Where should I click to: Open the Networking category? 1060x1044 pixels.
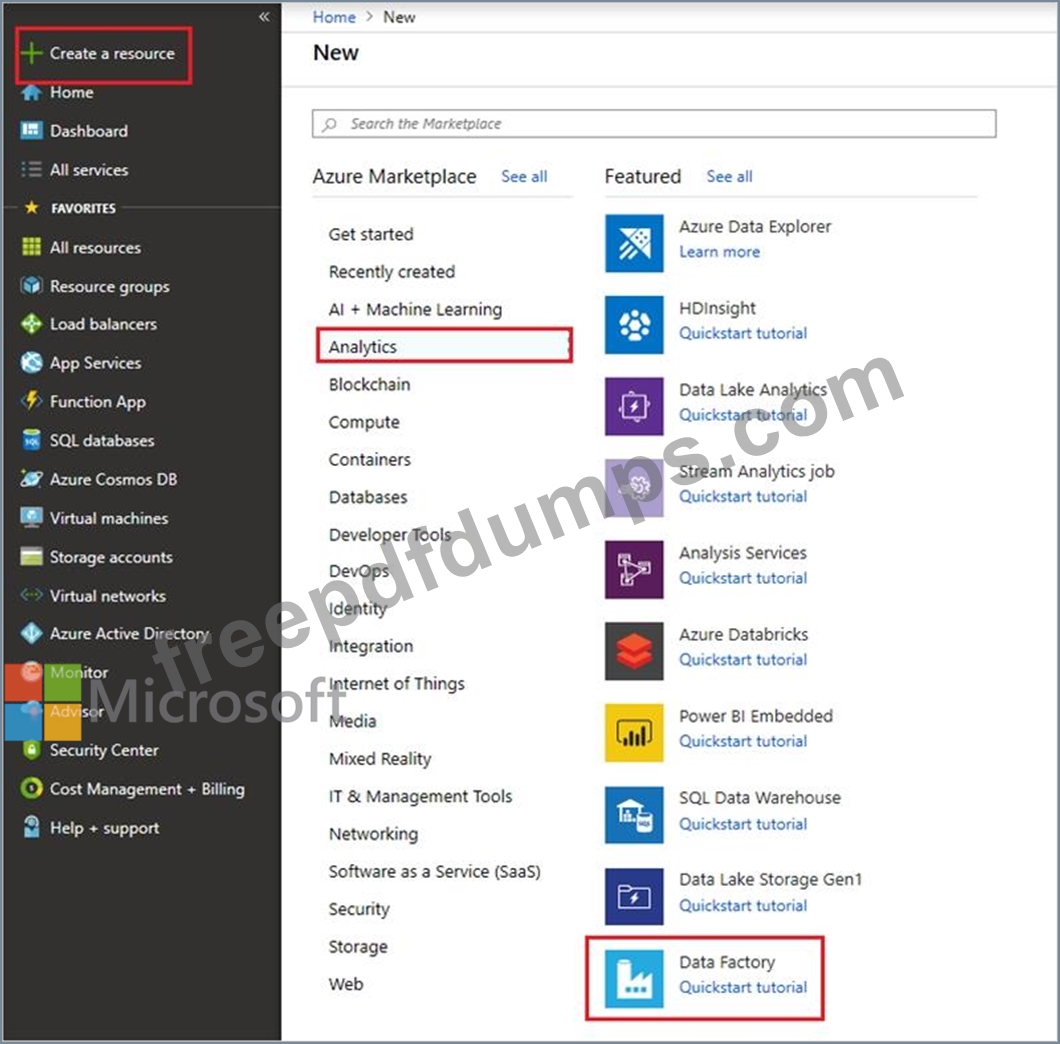pos(373,834)
